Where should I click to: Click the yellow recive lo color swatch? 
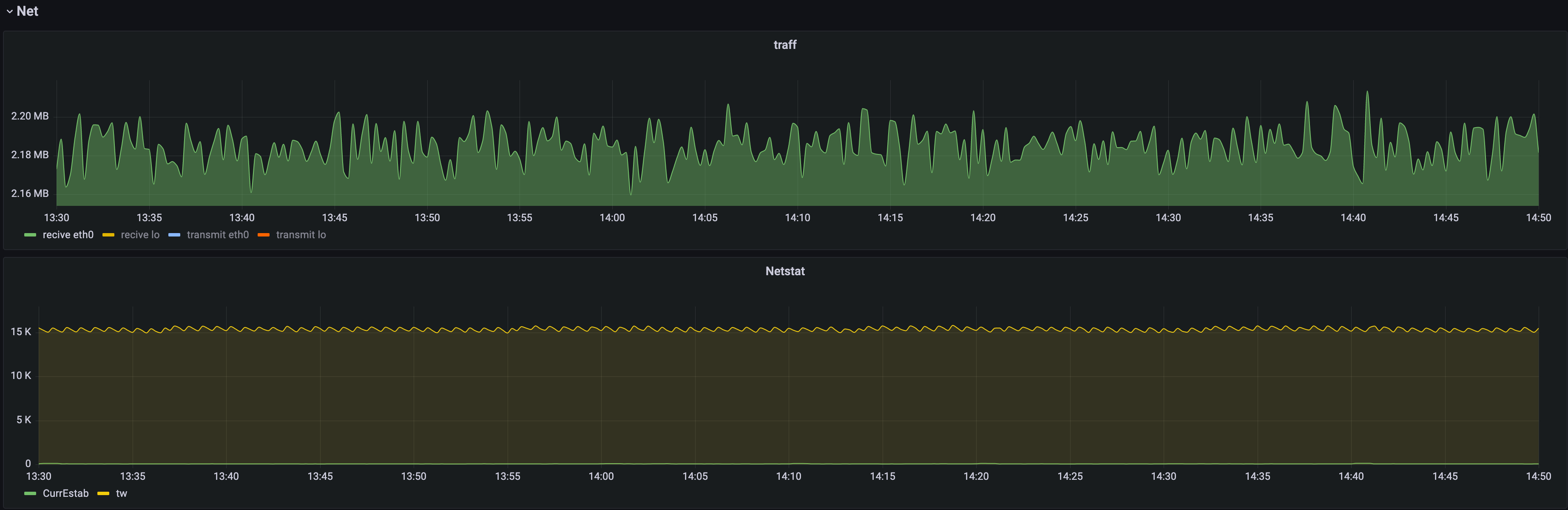(x=108, y=235)
